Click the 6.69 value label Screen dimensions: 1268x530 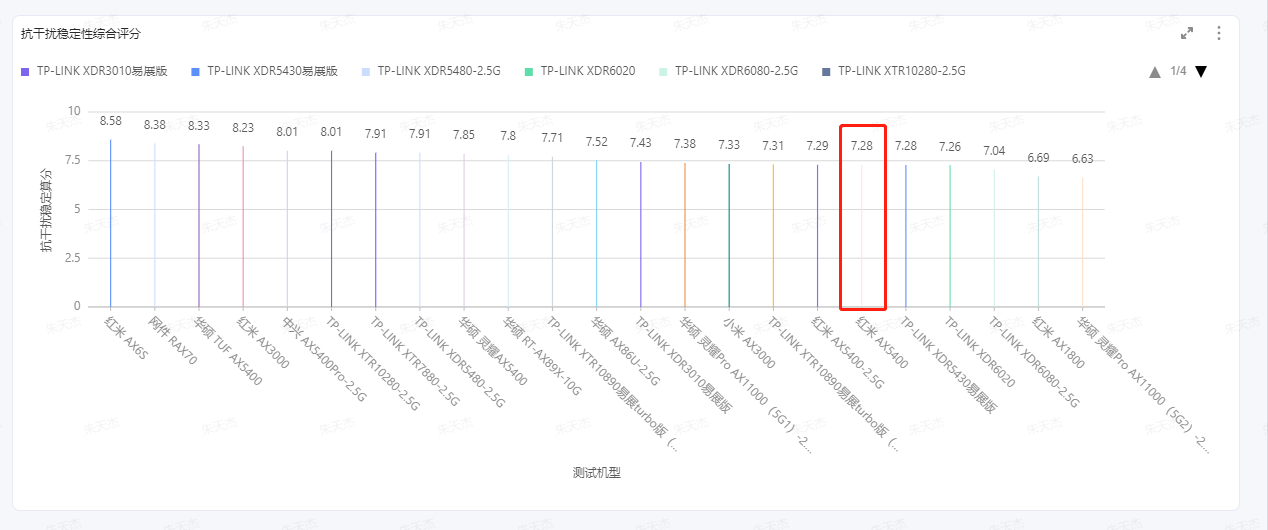[1038, 158]
